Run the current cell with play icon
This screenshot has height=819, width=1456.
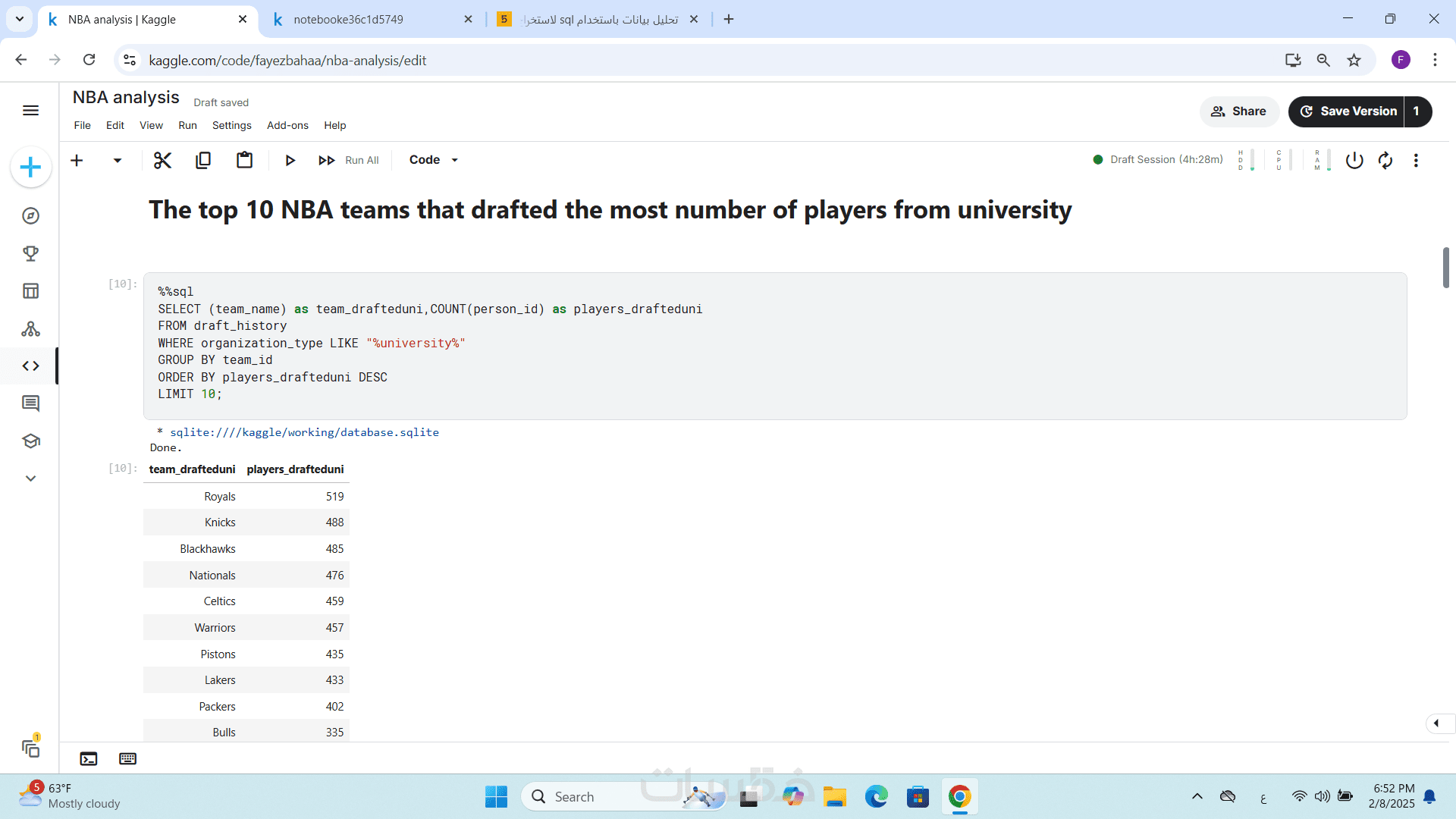(290, 160)
